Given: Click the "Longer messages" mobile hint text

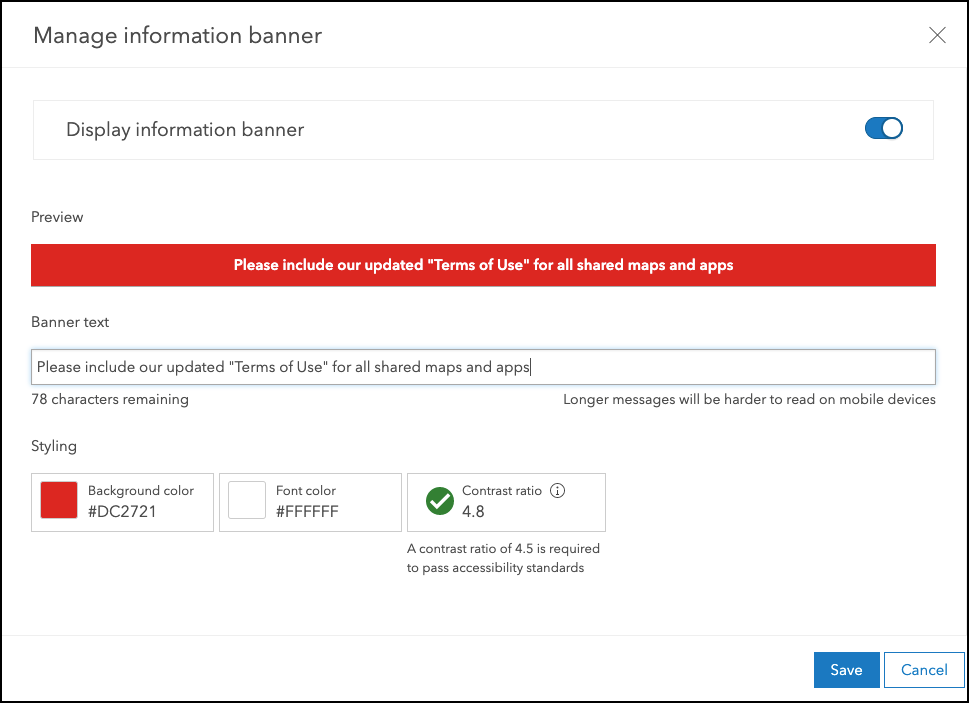Looking at the screenshot, I should pos(749,399).
